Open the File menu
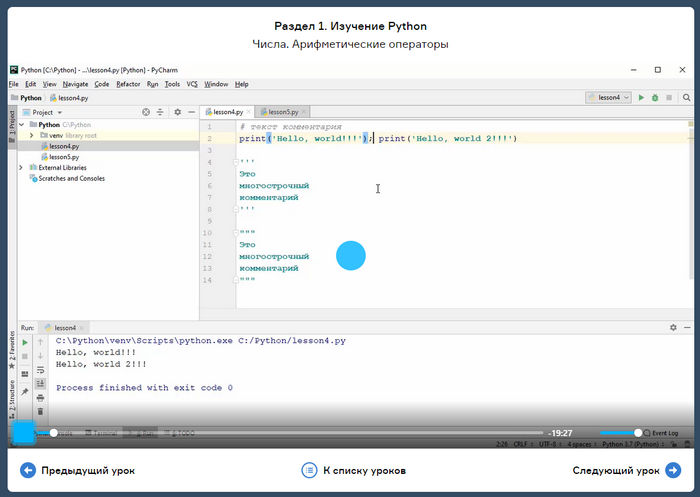Screen dimensions: 700x497 (x=14, y=84)
